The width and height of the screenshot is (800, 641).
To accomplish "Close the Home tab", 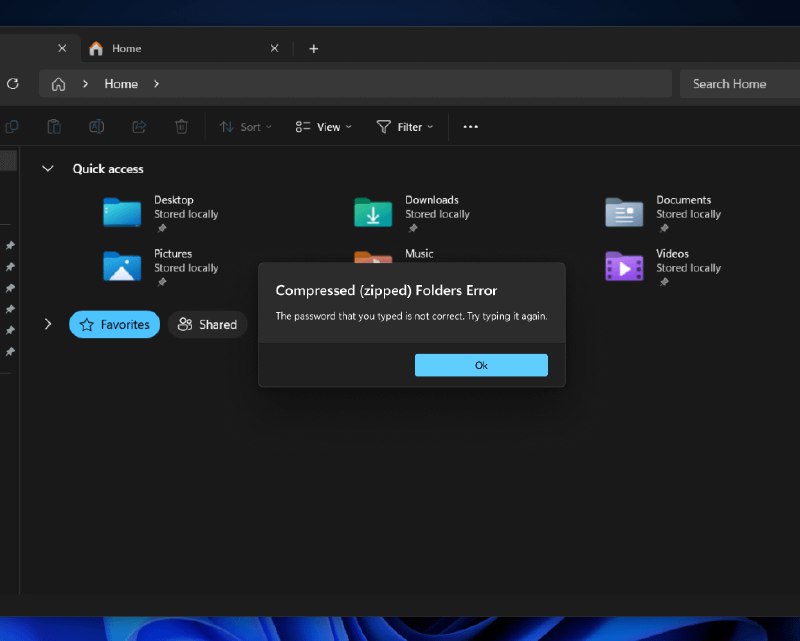I will coord(274,48).
